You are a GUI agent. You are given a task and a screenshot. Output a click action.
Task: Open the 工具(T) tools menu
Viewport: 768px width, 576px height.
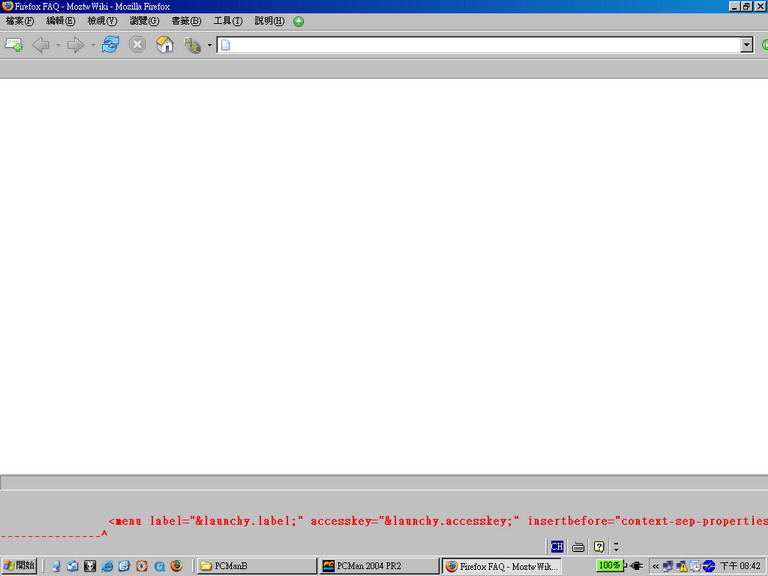tap(227, 21)
